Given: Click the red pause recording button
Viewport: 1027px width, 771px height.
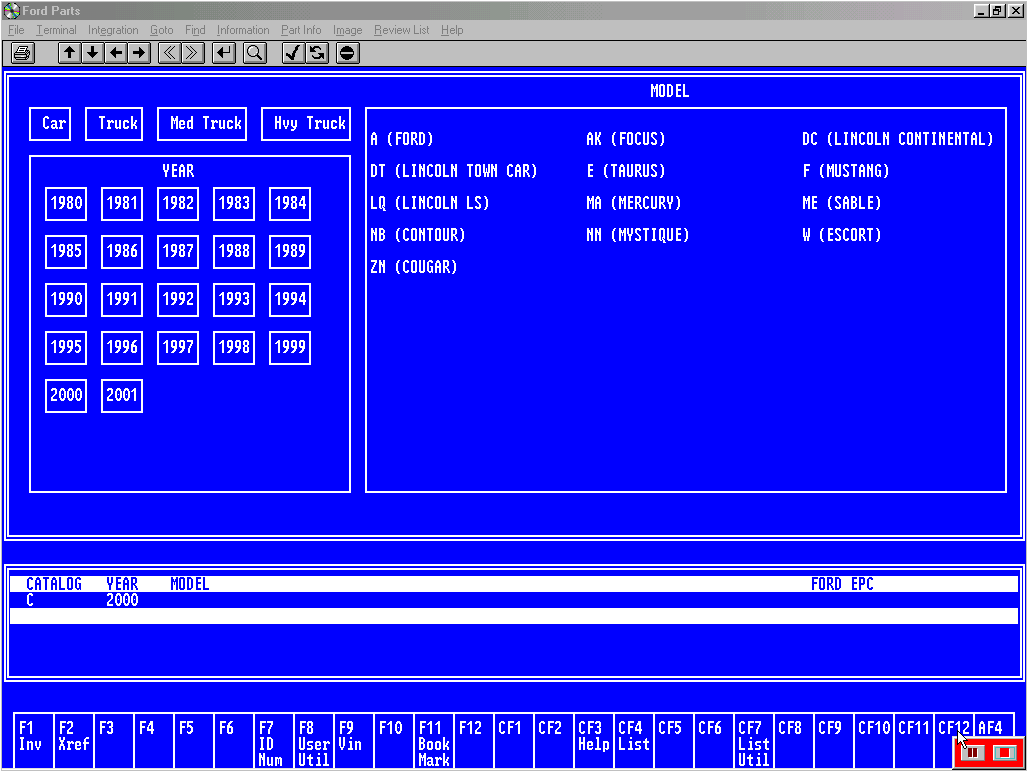Looking at the screenshot, I should (x=973, y=753).
